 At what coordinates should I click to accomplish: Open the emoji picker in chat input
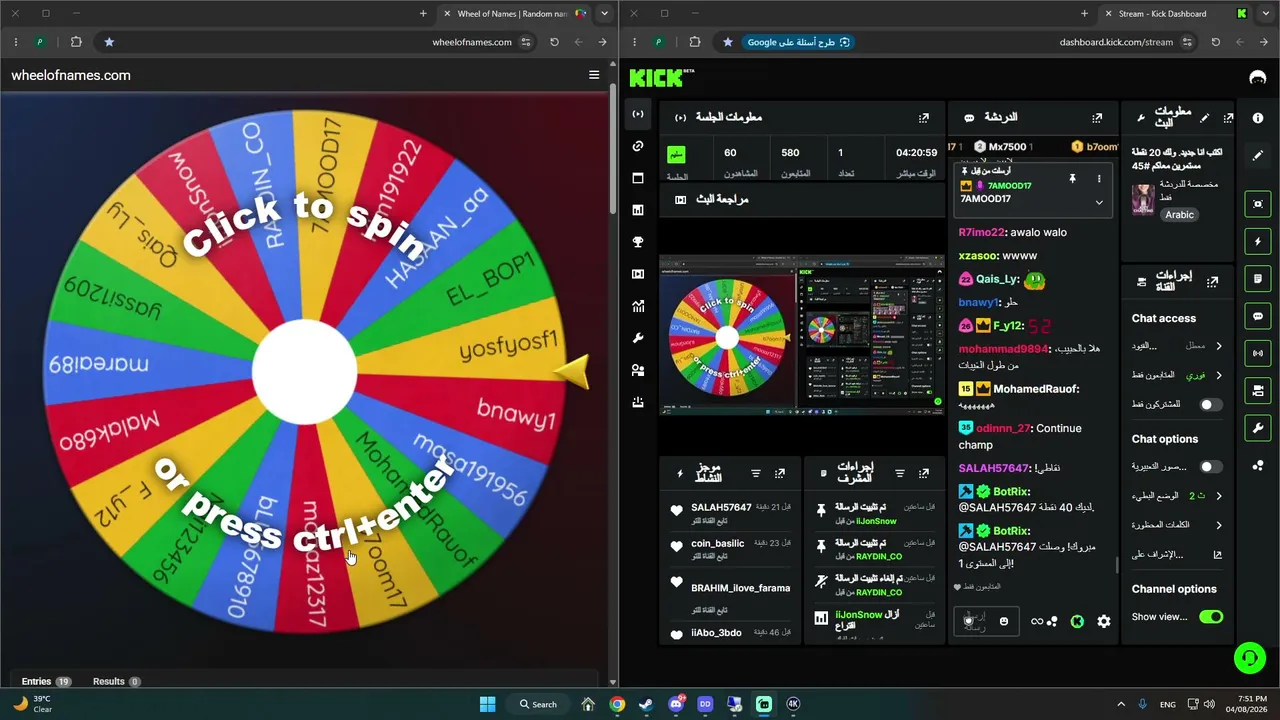[x=1004, y=621]
